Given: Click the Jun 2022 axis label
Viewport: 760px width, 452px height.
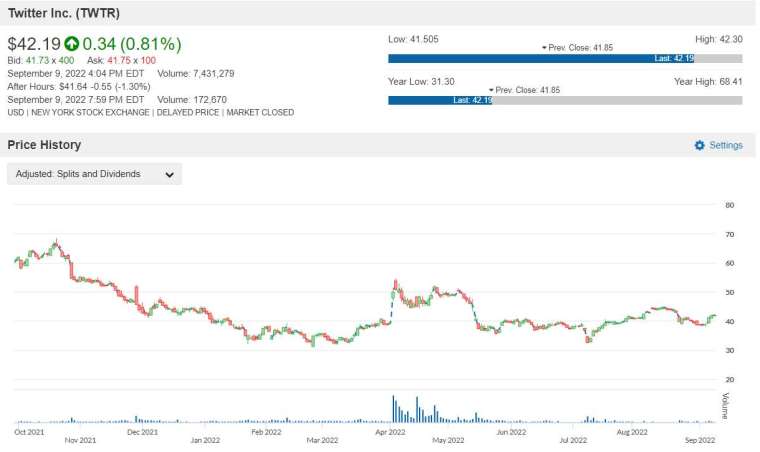Looking at the screenshot, I should point(511,432).
